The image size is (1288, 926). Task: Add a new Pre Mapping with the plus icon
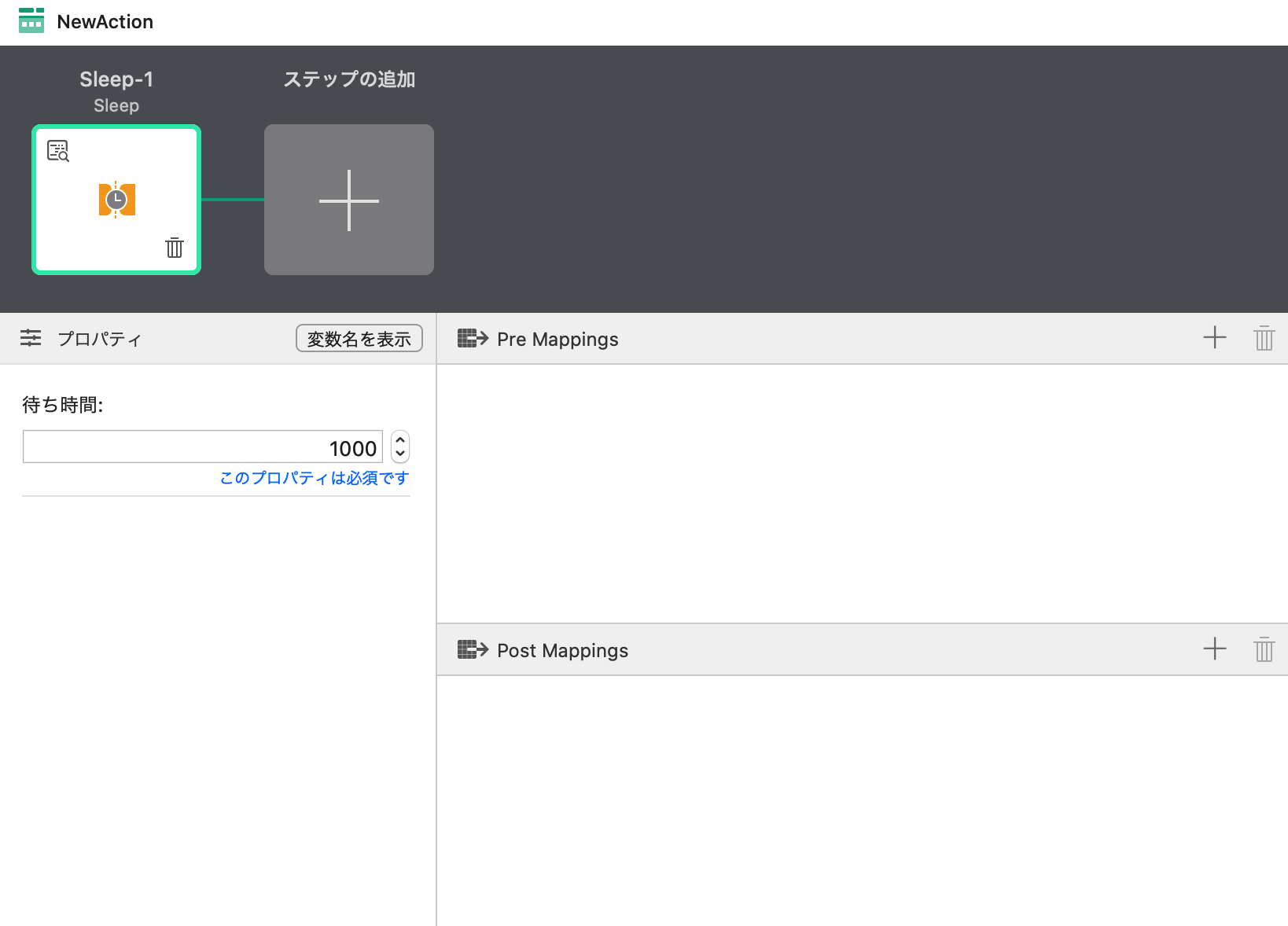click(x=1214, y=338)
